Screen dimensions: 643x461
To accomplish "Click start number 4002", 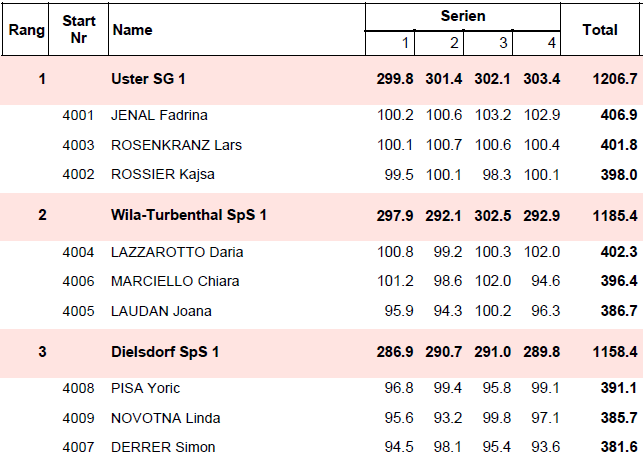I will click(x=78, y=175).
